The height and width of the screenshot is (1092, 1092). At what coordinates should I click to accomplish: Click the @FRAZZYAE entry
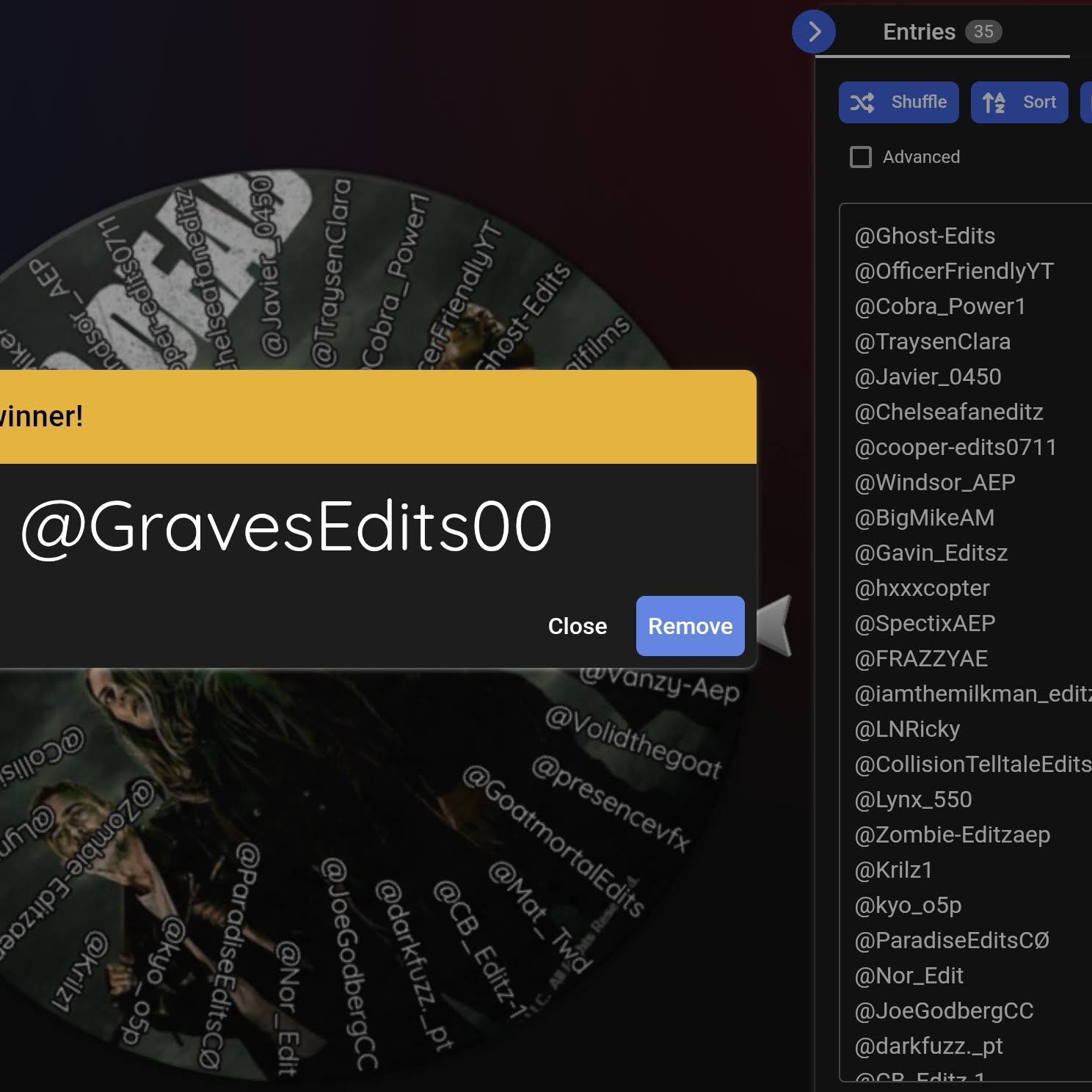921,658
